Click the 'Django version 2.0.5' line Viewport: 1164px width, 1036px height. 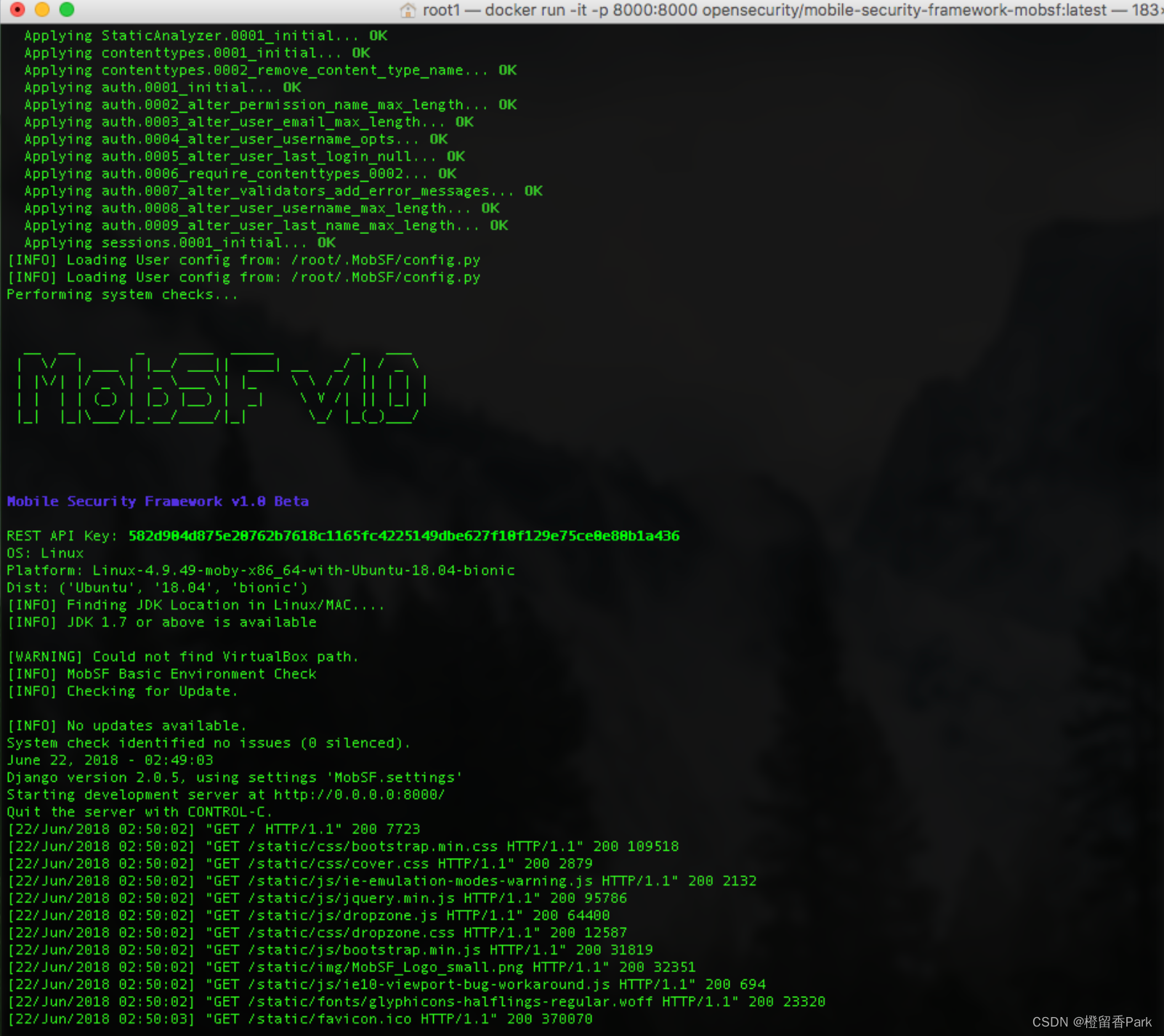(235, 777)
